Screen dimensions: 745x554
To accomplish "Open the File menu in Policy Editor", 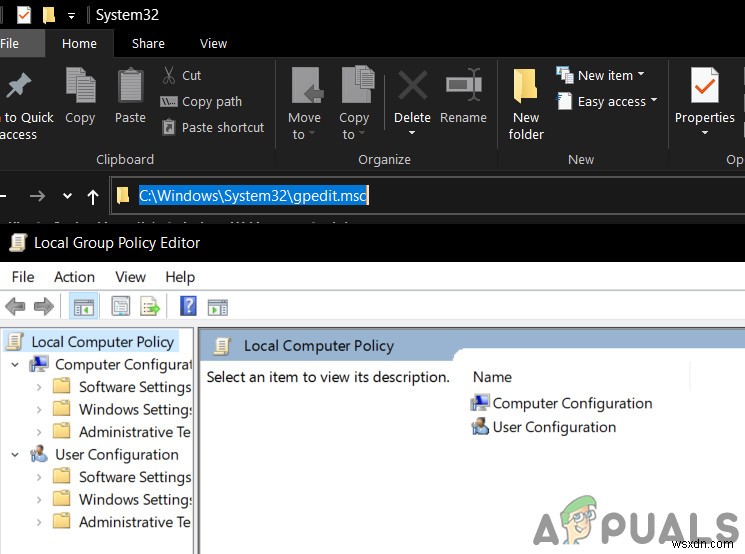I will click(23, 277).
